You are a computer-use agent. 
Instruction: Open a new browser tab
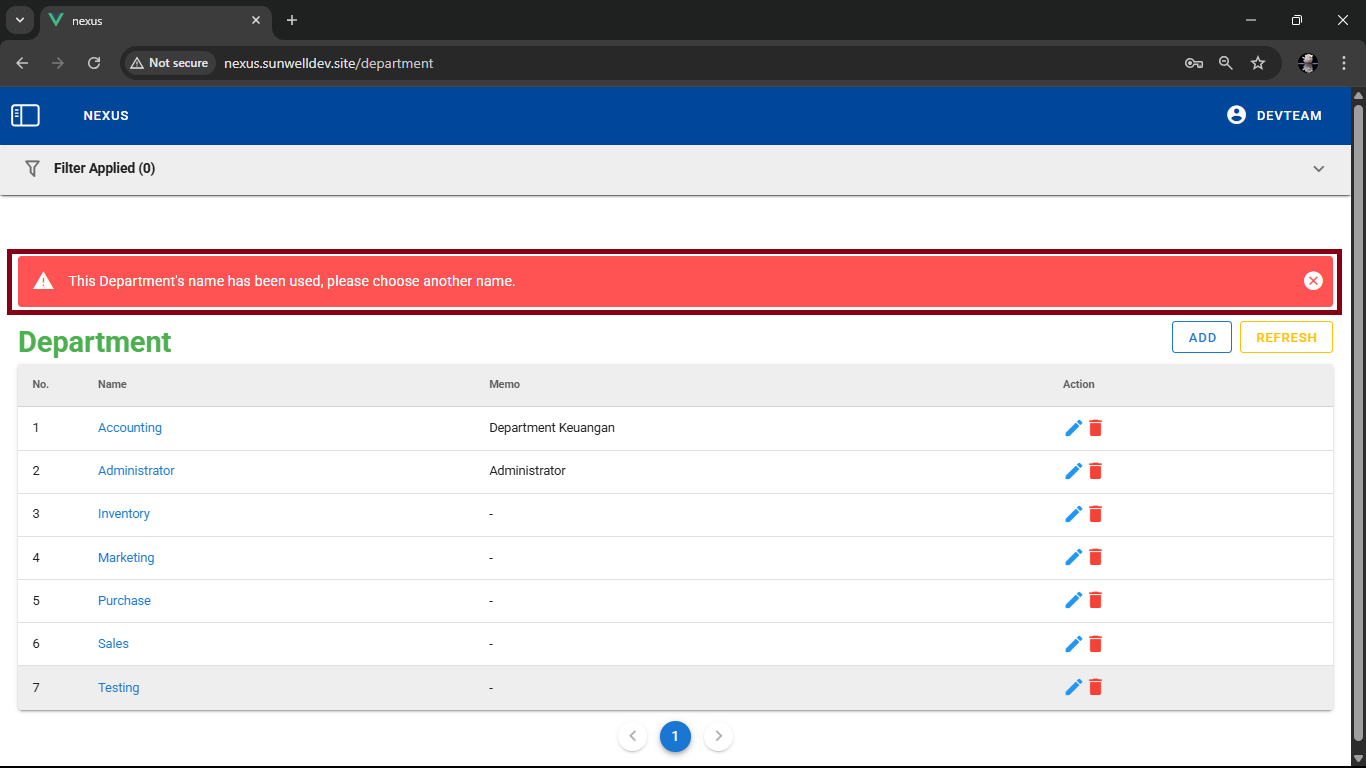point(292,20)
